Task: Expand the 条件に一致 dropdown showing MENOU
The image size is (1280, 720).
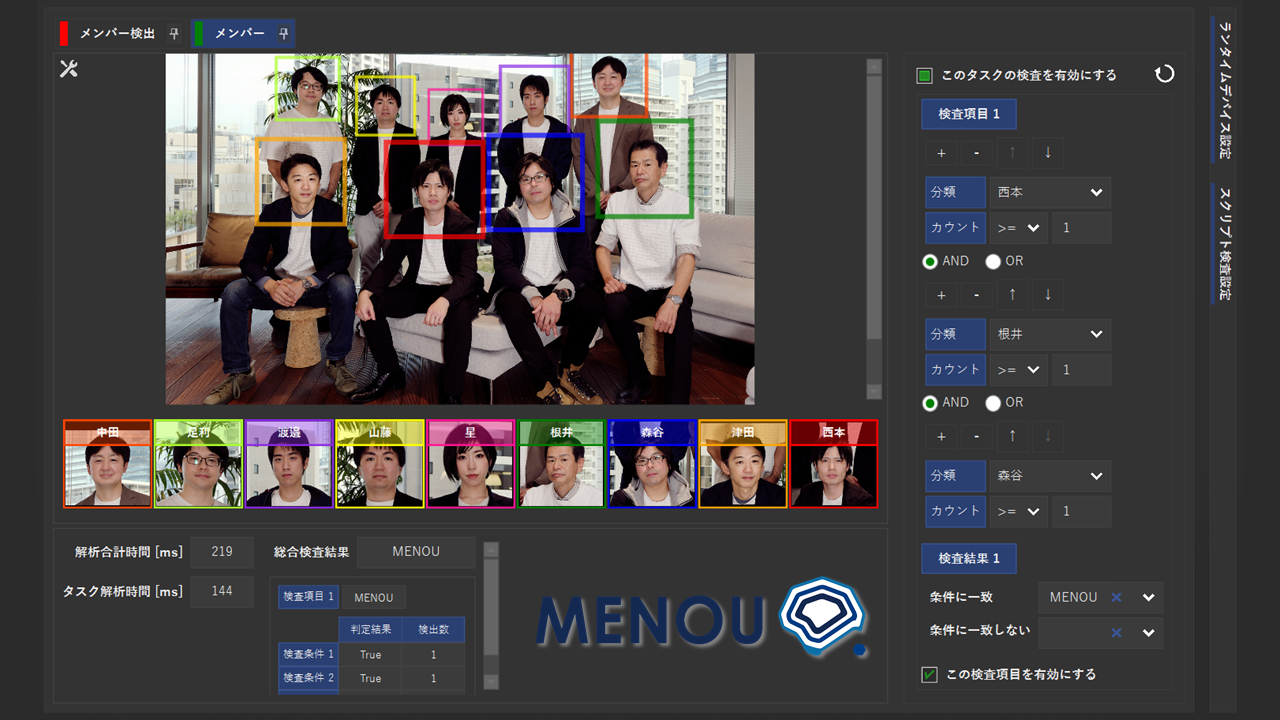Action: 1149,597
